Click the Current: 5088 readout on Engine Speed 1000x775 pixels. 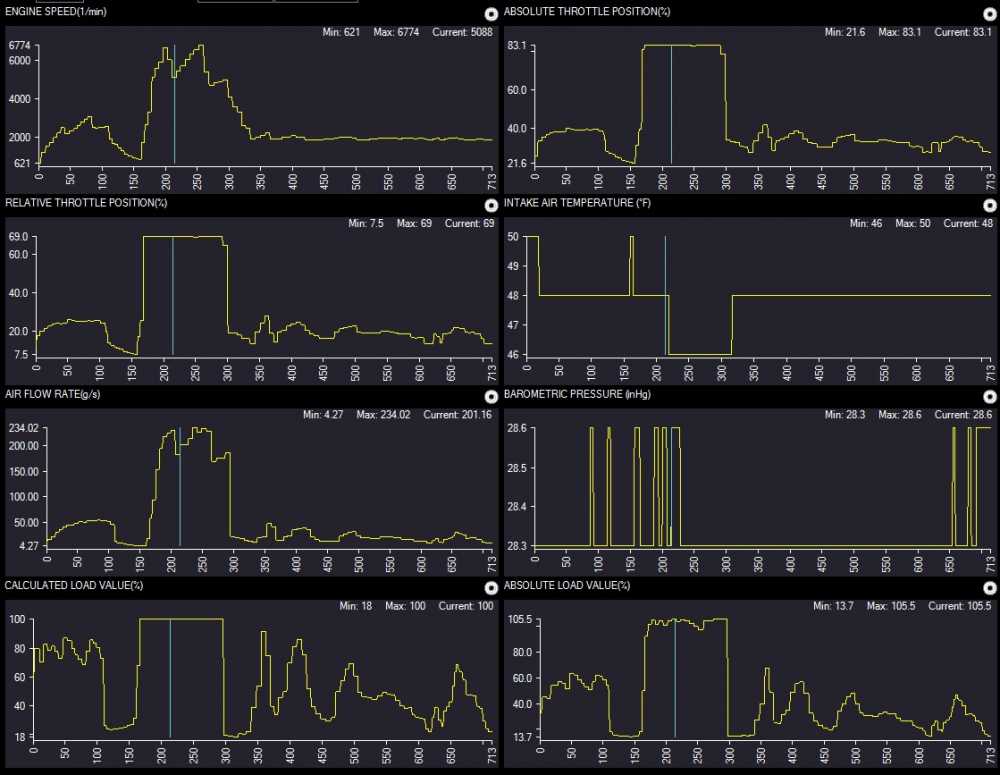tap(458, 33)
